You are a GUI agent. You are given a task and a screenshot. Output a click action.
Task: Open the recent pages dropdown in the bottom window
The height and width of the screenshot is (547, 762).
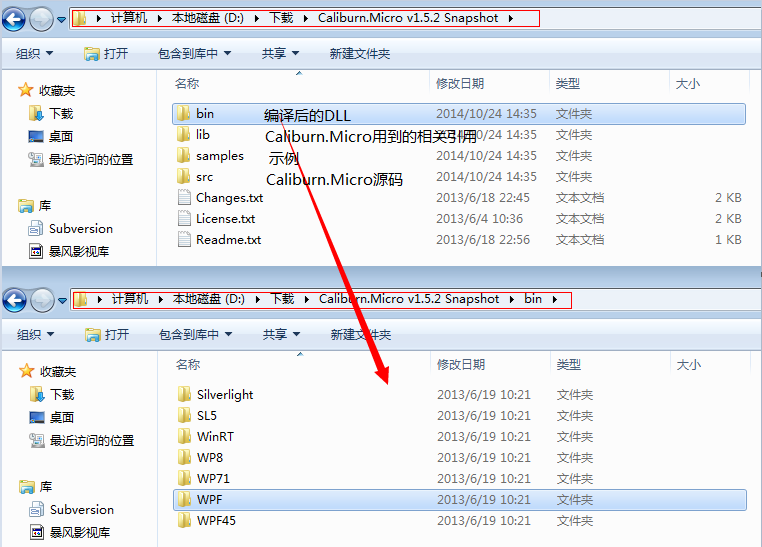coord(62,301)
